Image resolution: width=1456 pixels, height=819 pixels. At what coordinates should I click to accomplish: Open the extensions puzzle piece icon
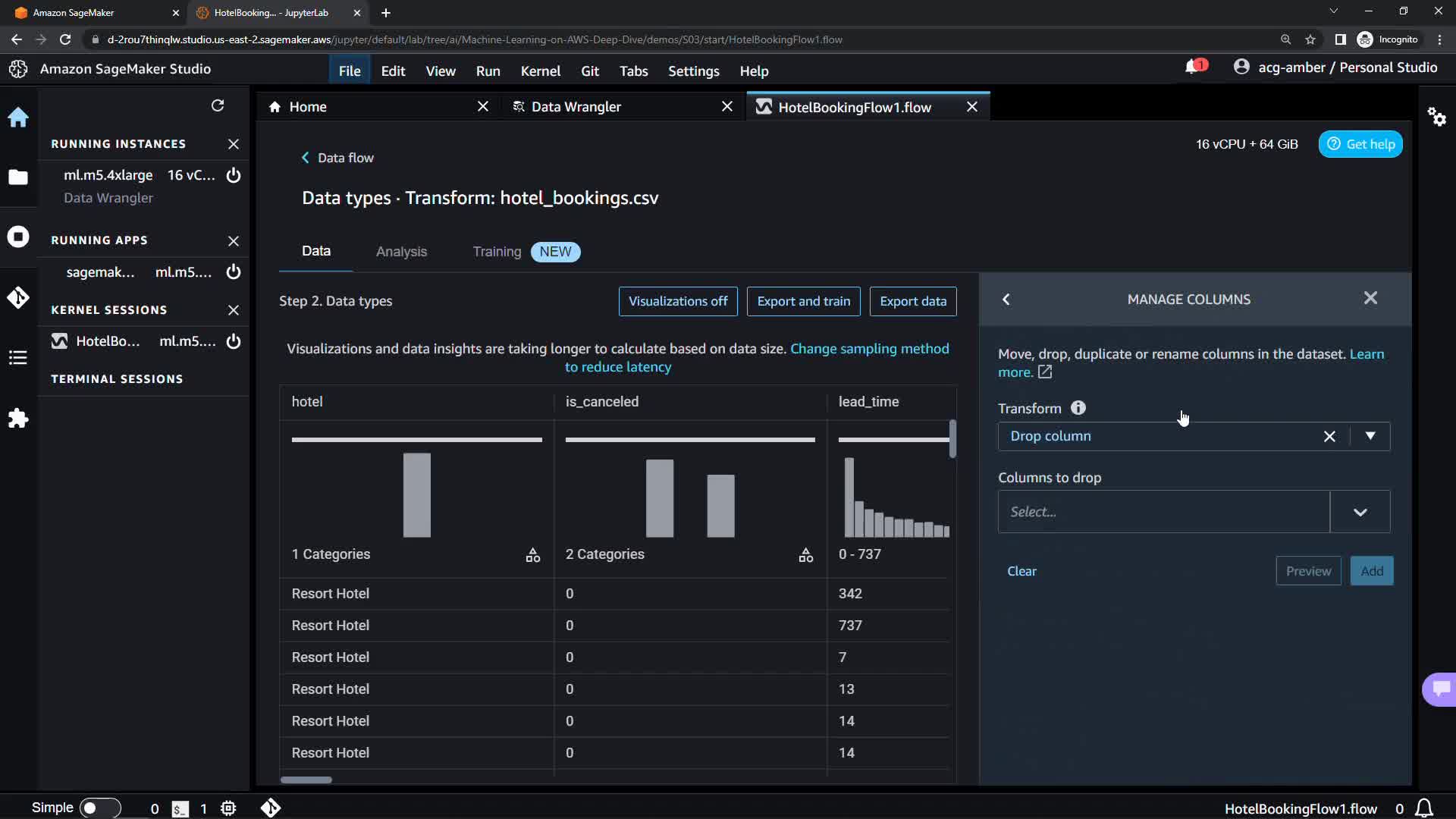coord(18,418)
